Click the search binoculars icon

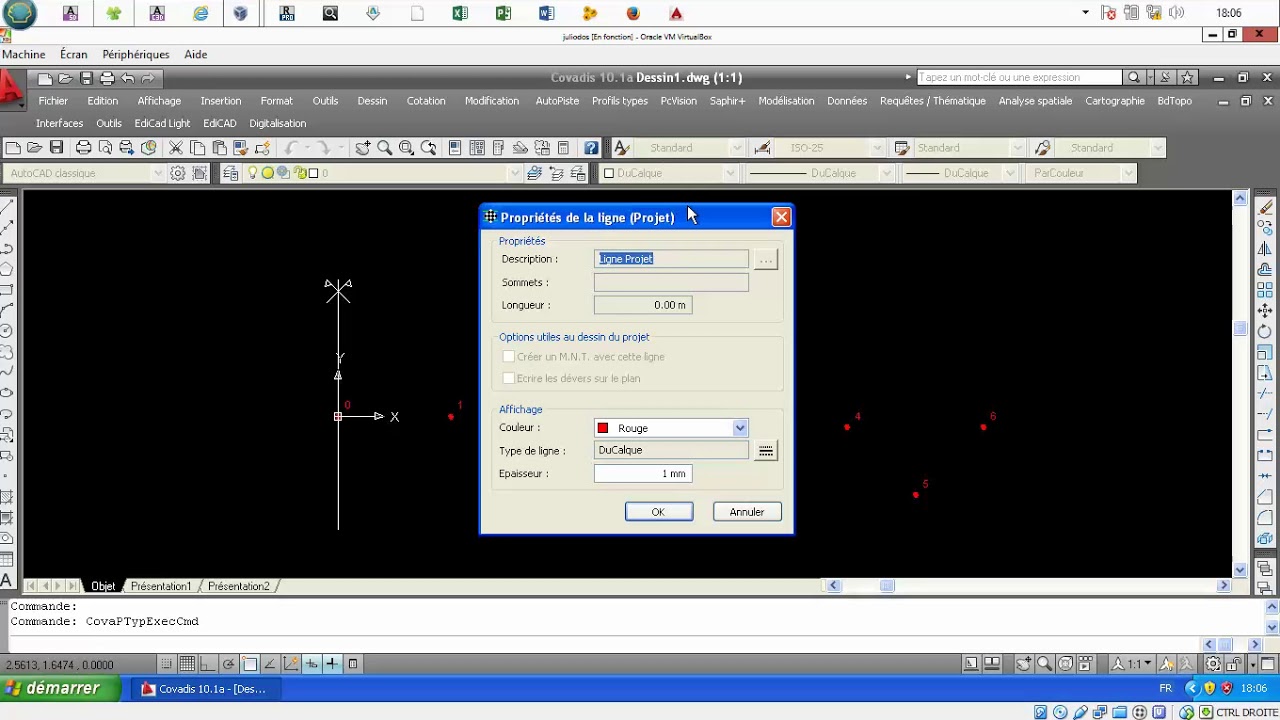pos(1134,77)
